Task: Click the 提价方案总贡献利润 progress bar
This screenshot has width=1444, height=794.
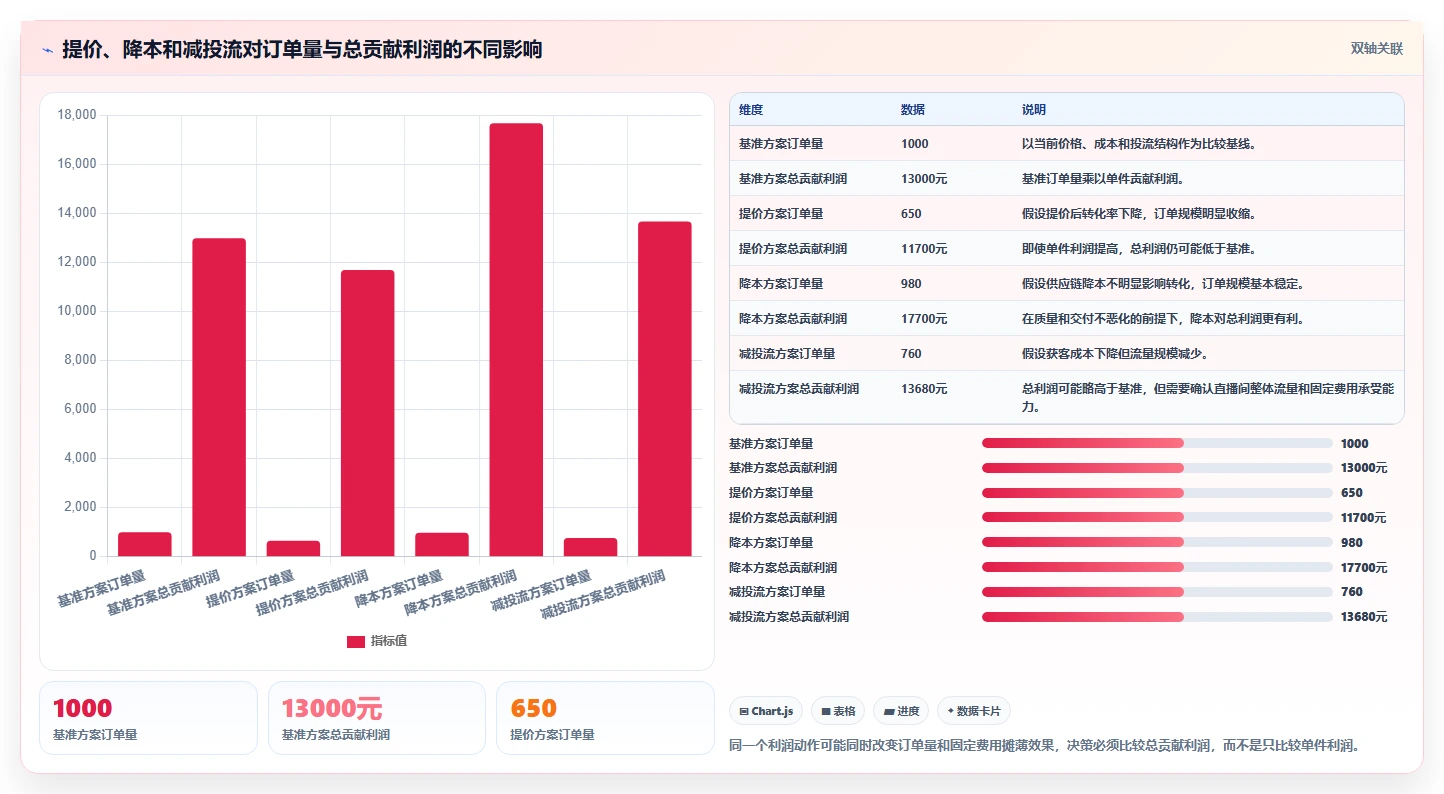Action: (x=1157, y=517)
